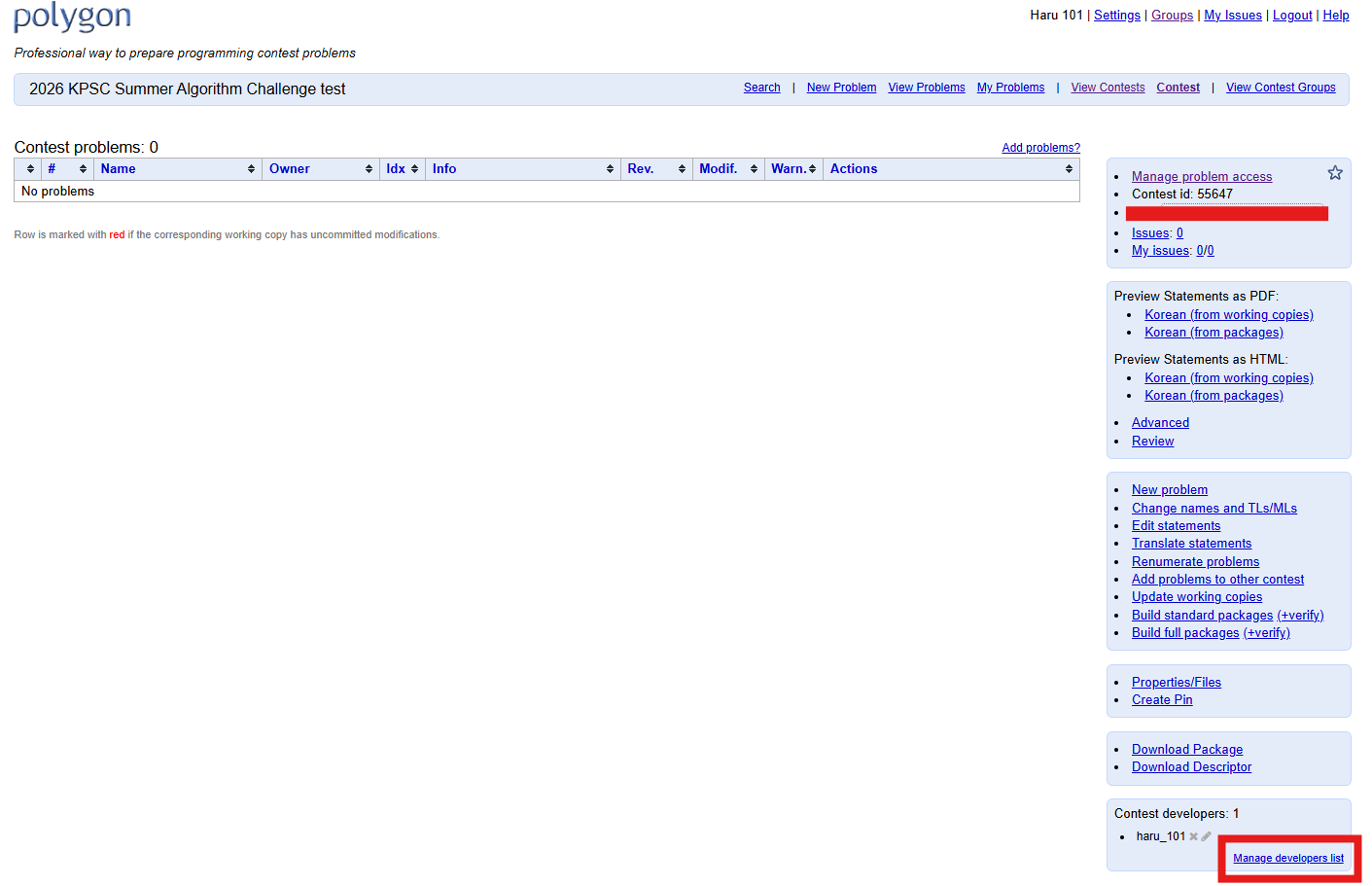Click the 'Contest problems: 0' heading
The width and height of the screenshot is (1372, 886).
86,148
